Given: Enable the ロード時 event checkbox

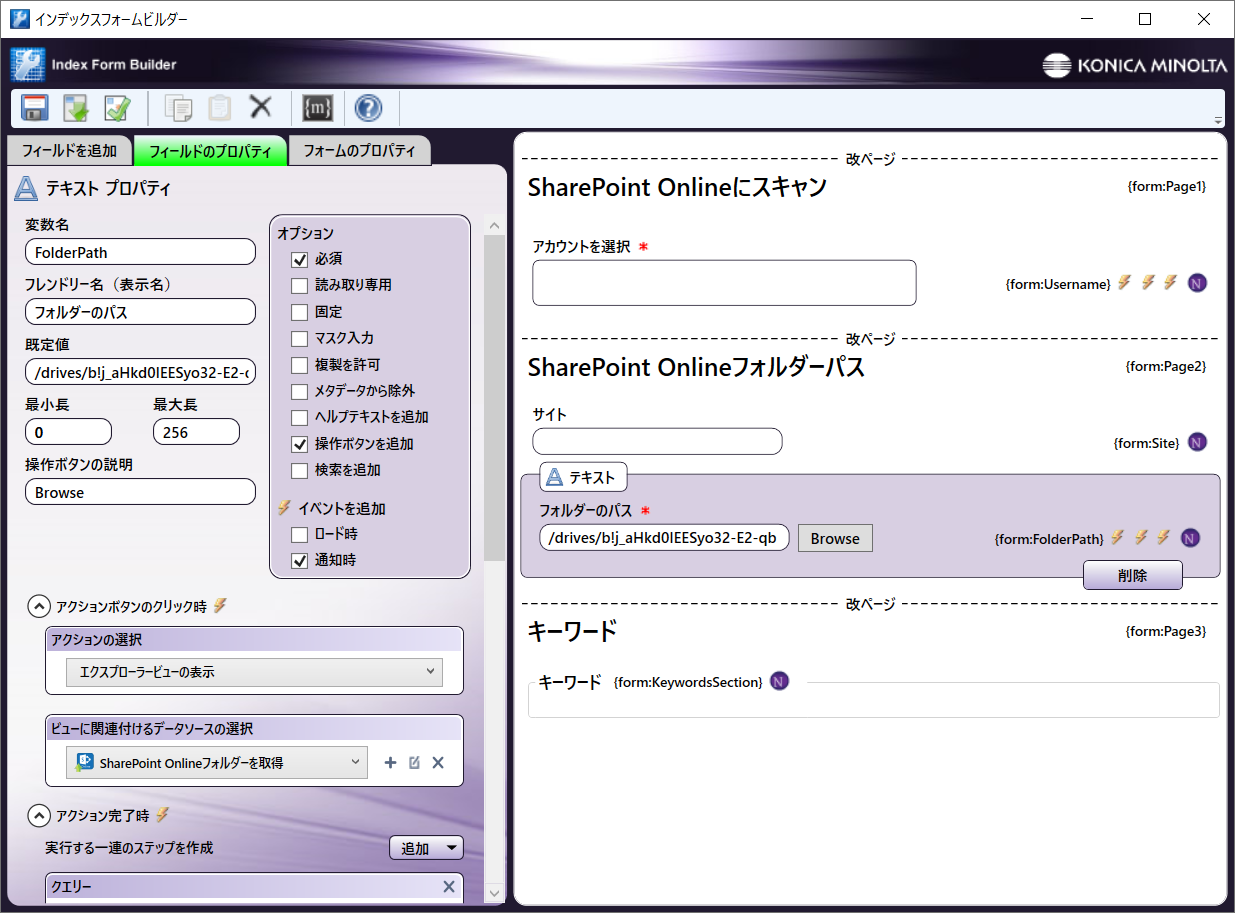Looking at the screenshot, I should pos(299,534).
